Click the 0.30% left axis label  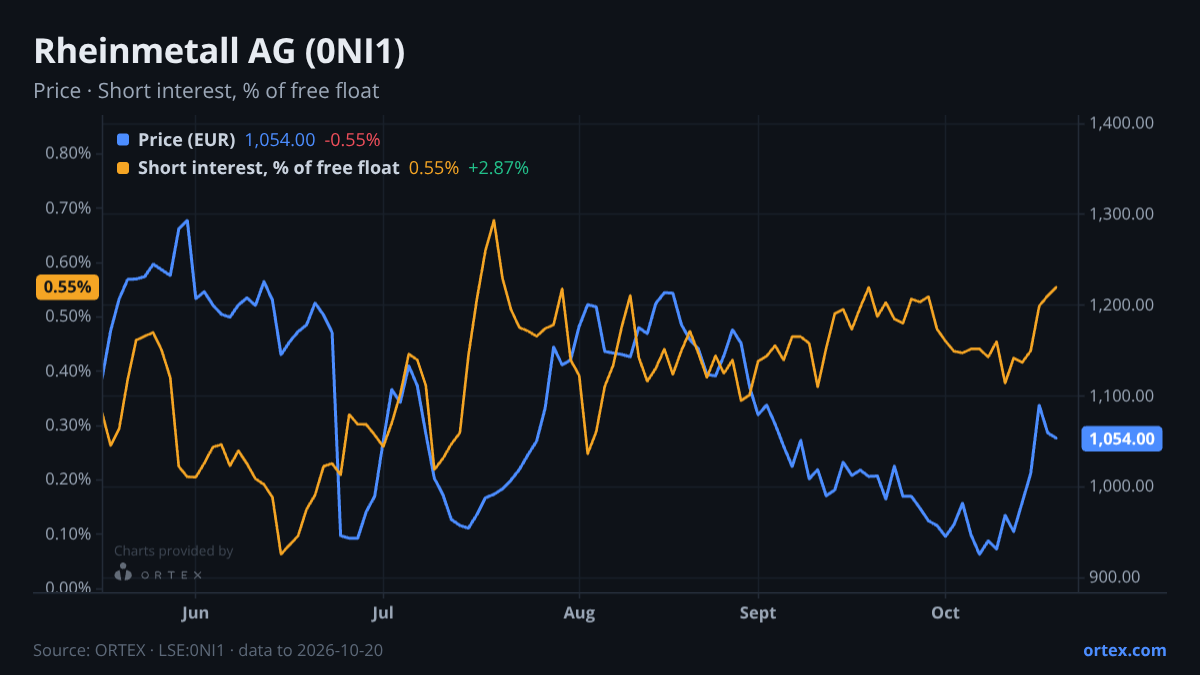point(68,425)
